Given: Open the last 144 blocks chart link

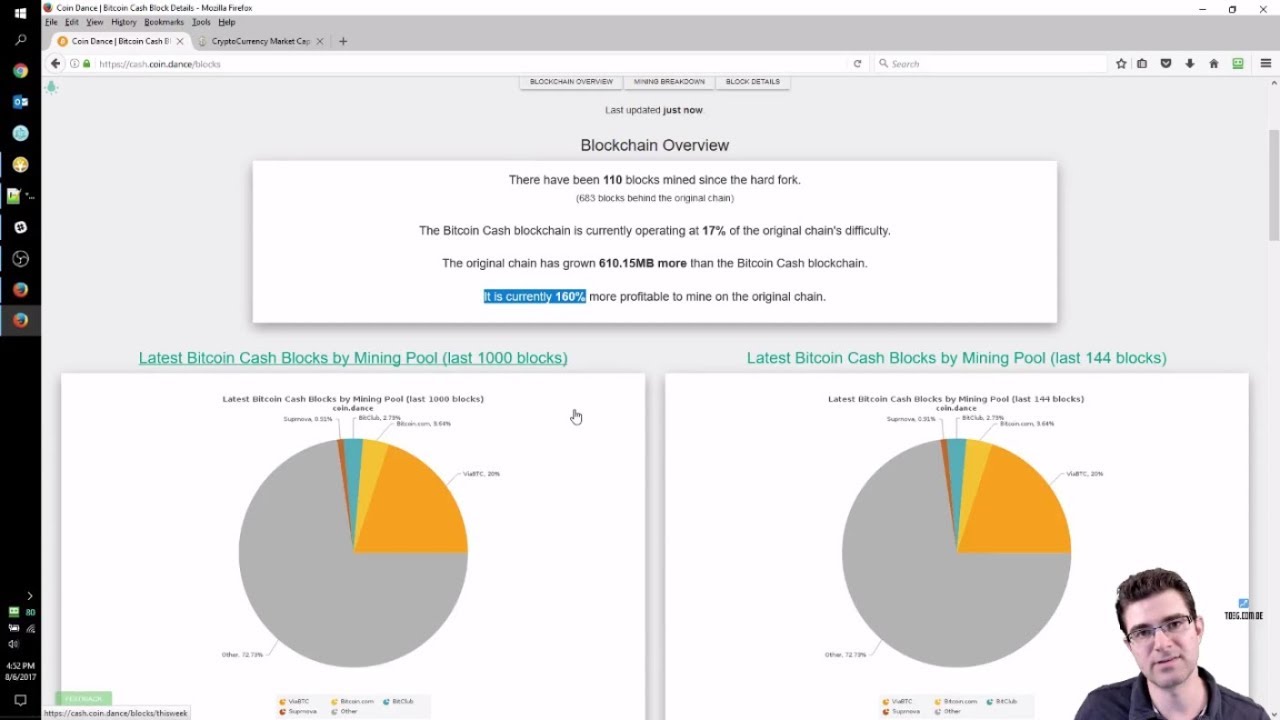Looking at the screenshot, I should [957, 358].
